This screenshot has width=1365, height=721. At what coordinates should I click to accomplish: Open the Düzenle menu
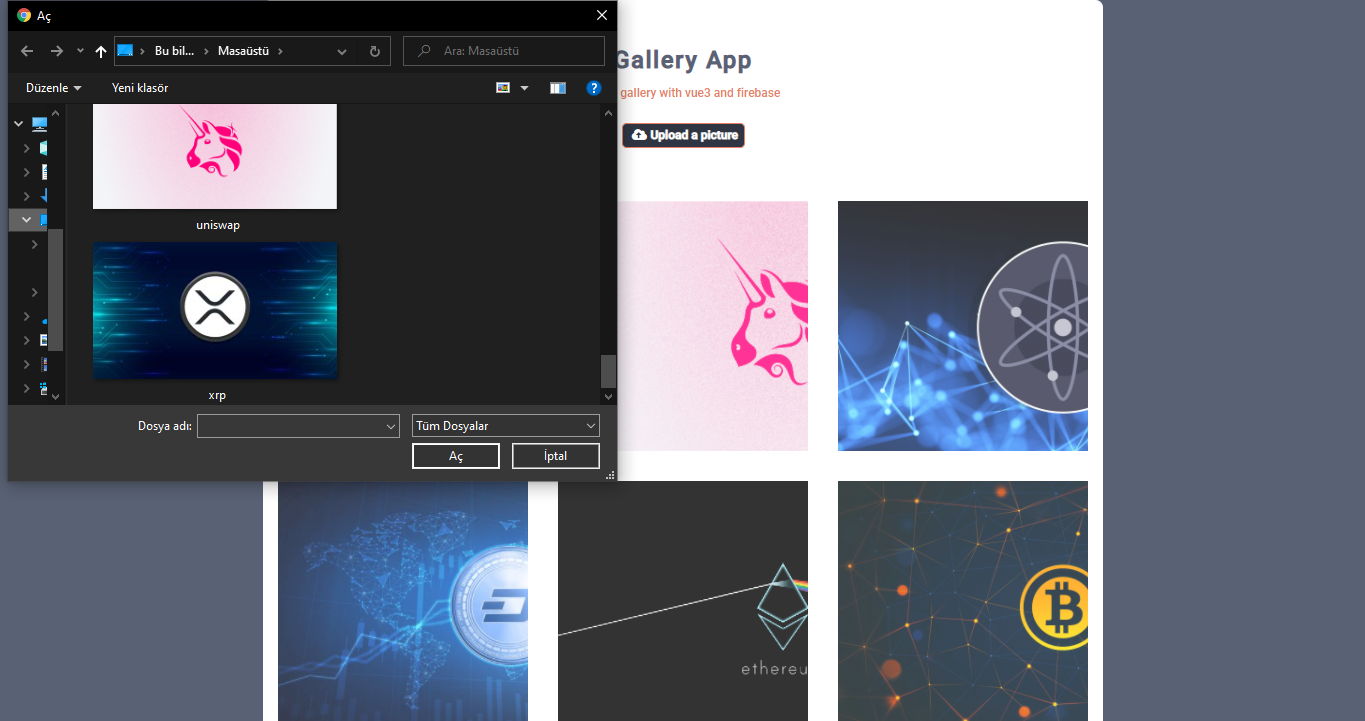pyautogui.click(x=54, y=88)
